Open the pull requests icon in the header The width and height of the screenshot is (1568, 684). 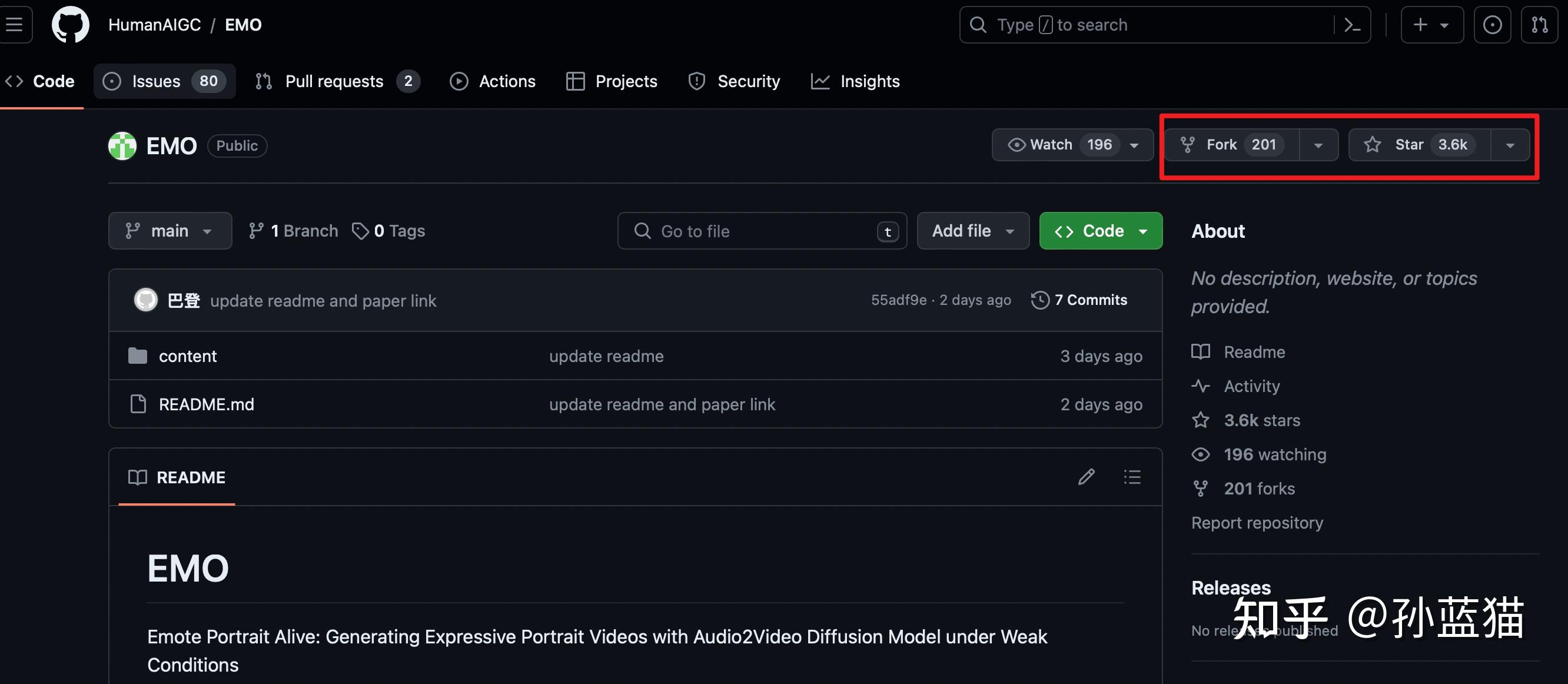pos(1539,25)
